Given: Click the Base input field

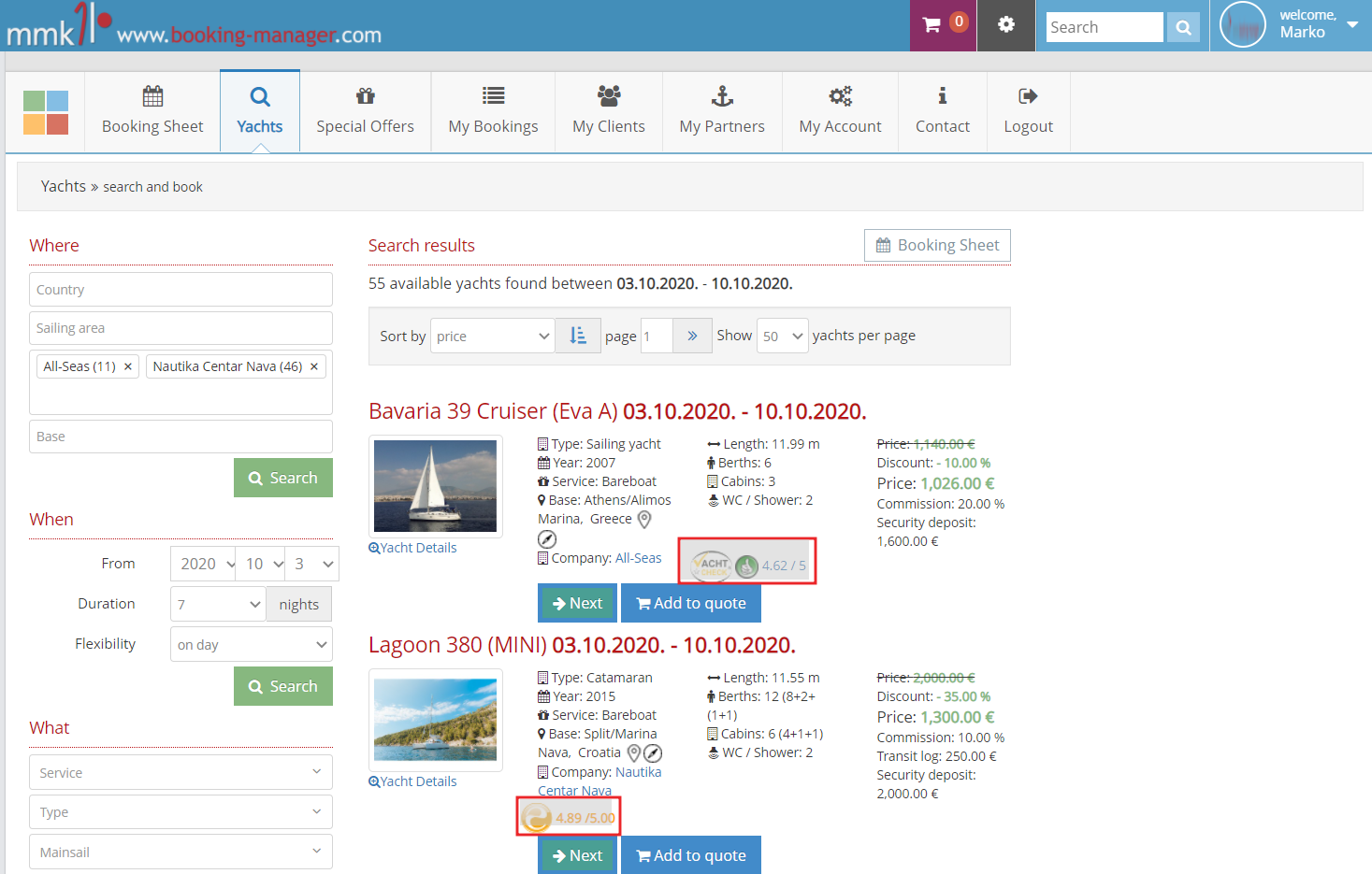Looking at the screenshot, I should coord(181,437).
